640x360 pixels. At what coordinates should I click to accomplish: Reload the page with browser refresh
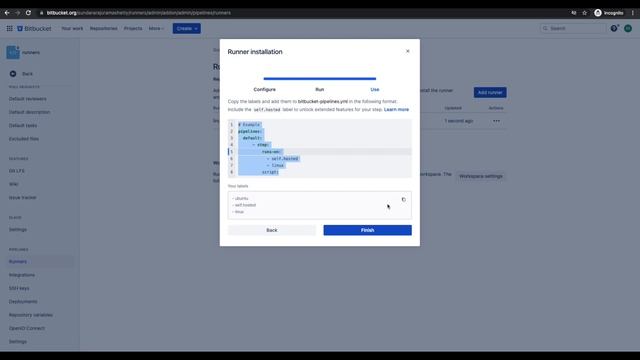(28, 13)
